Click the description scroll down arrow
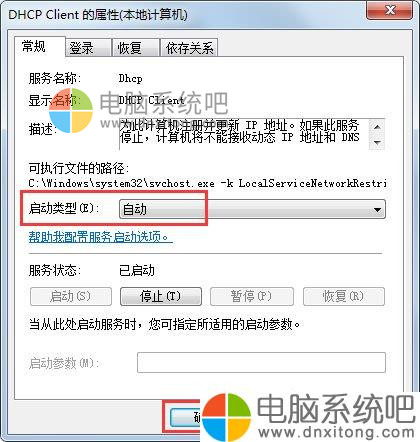The image size is (420, 442). (x=377, y=143)
